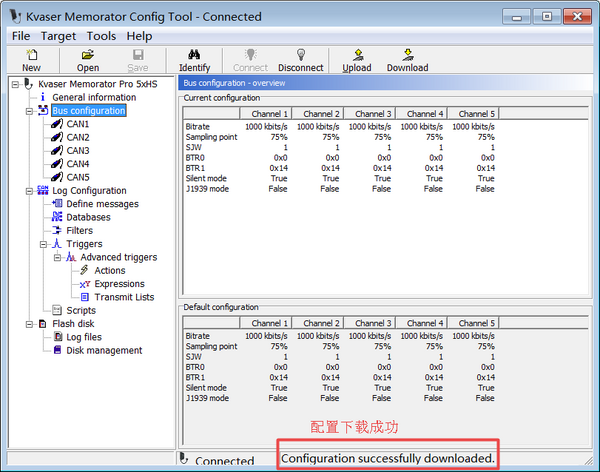Collapse the Kvaser Memorator Pro 5xHS root node
This screenshot has width=600, height=472.
pos(15,84)
